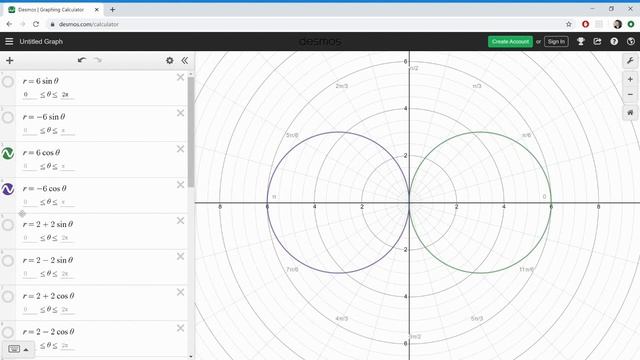Zoom in on the graph
640x360 pixels.
(630, 79)
